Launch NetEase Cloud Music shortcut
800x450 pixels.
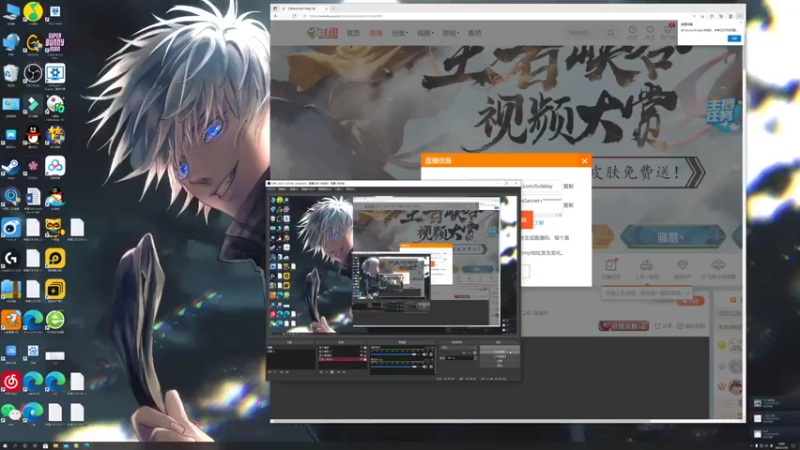(x=11, y=382)
